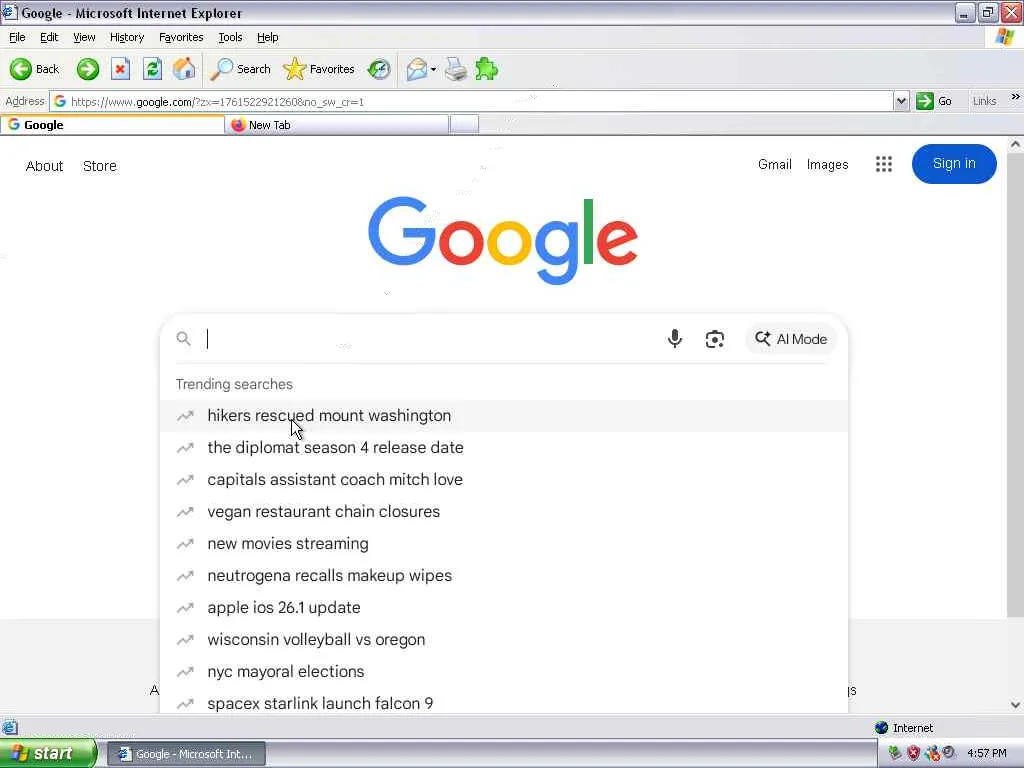Open the About link
Screen dimensions: 1024x768
(44, 166)
